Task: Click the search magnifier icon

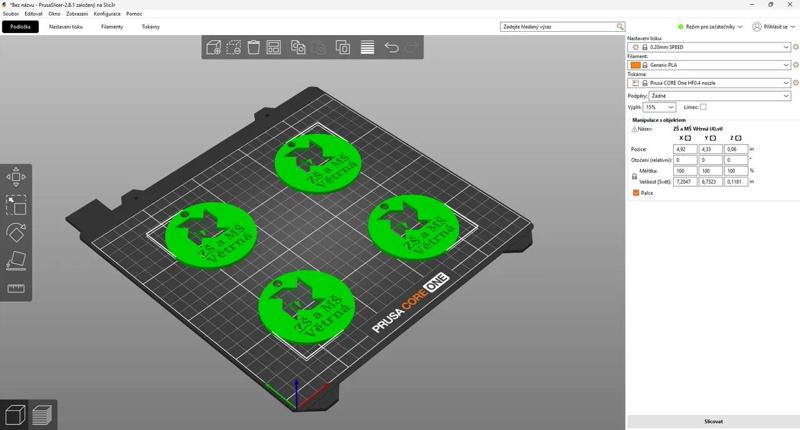Action: (620, 27)
